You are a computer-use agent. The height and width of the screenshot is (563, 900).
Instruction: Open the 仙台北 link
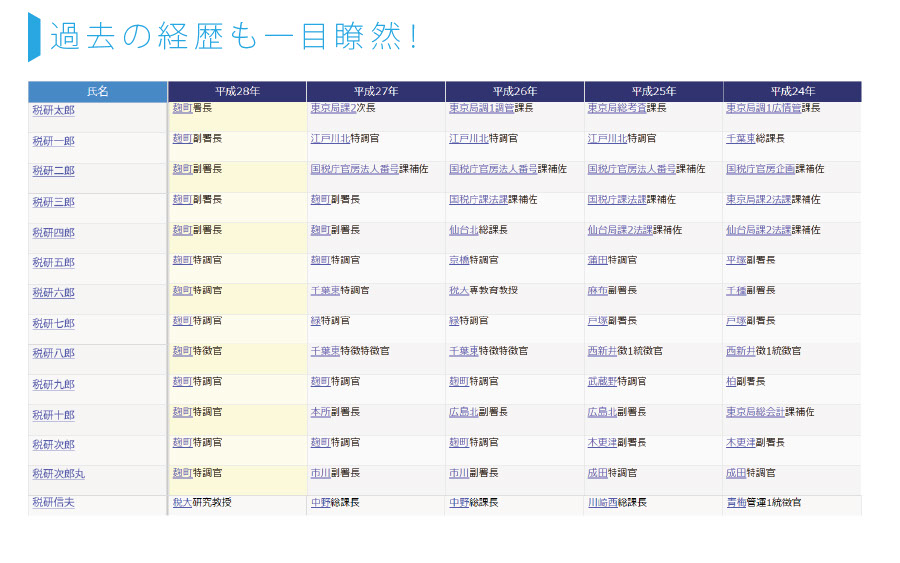pos(464,230)
